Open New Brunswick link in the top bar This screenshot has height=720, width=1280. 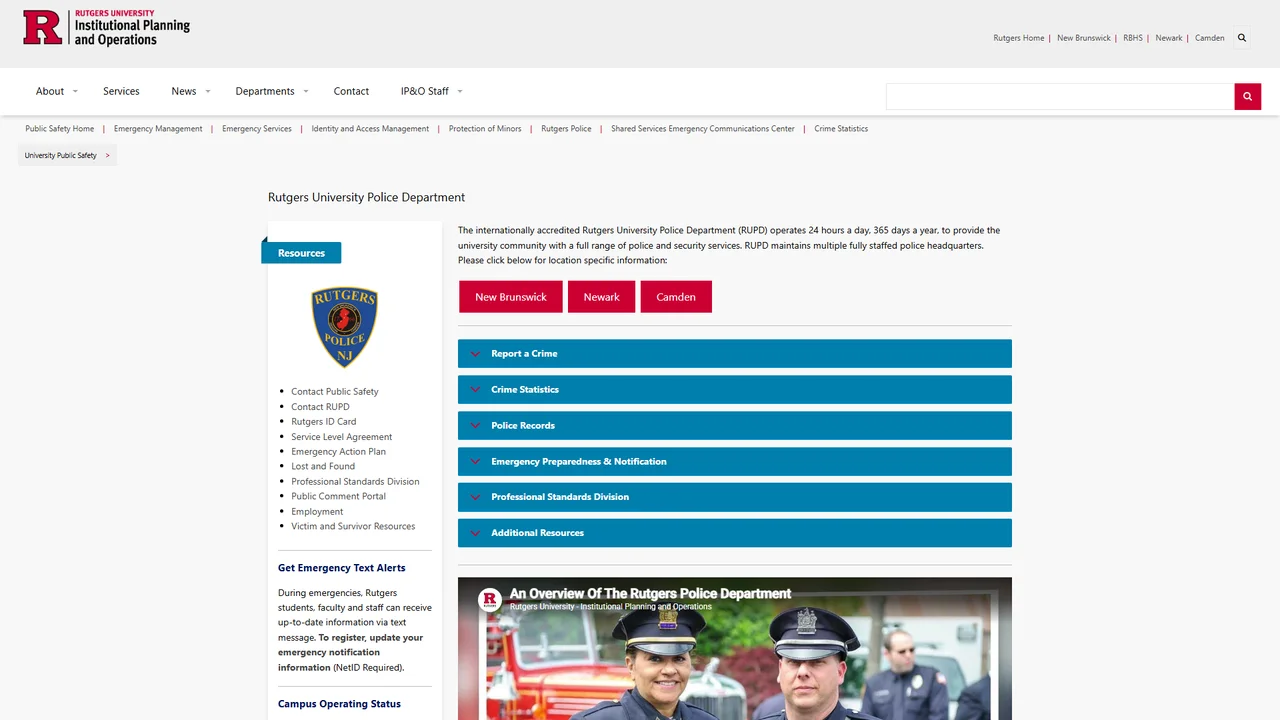coord(1084,38)
